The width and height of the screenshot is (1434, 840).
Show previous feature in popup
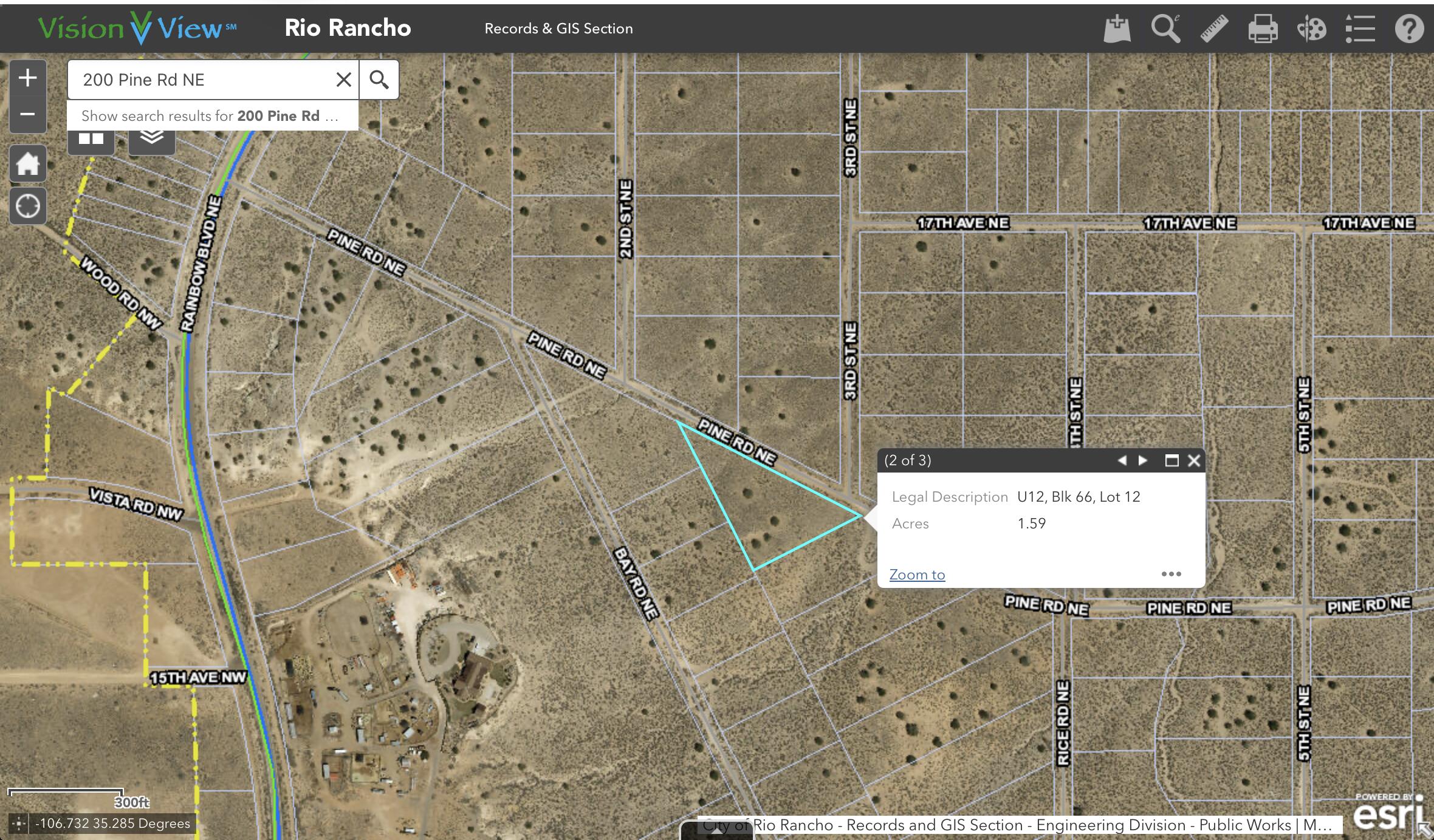coord(1122,460)
